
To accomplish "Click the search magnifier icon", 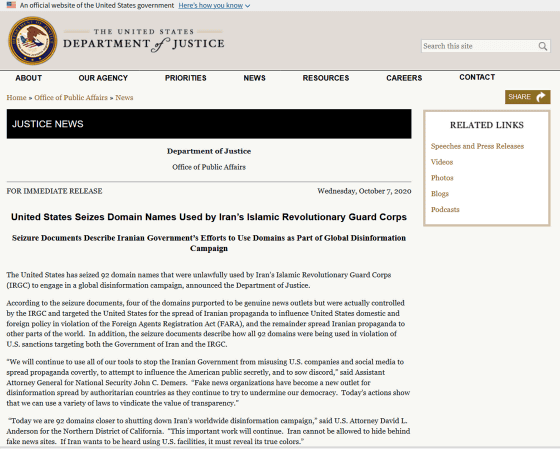I will pyautogui.click(x=542, y=46).
